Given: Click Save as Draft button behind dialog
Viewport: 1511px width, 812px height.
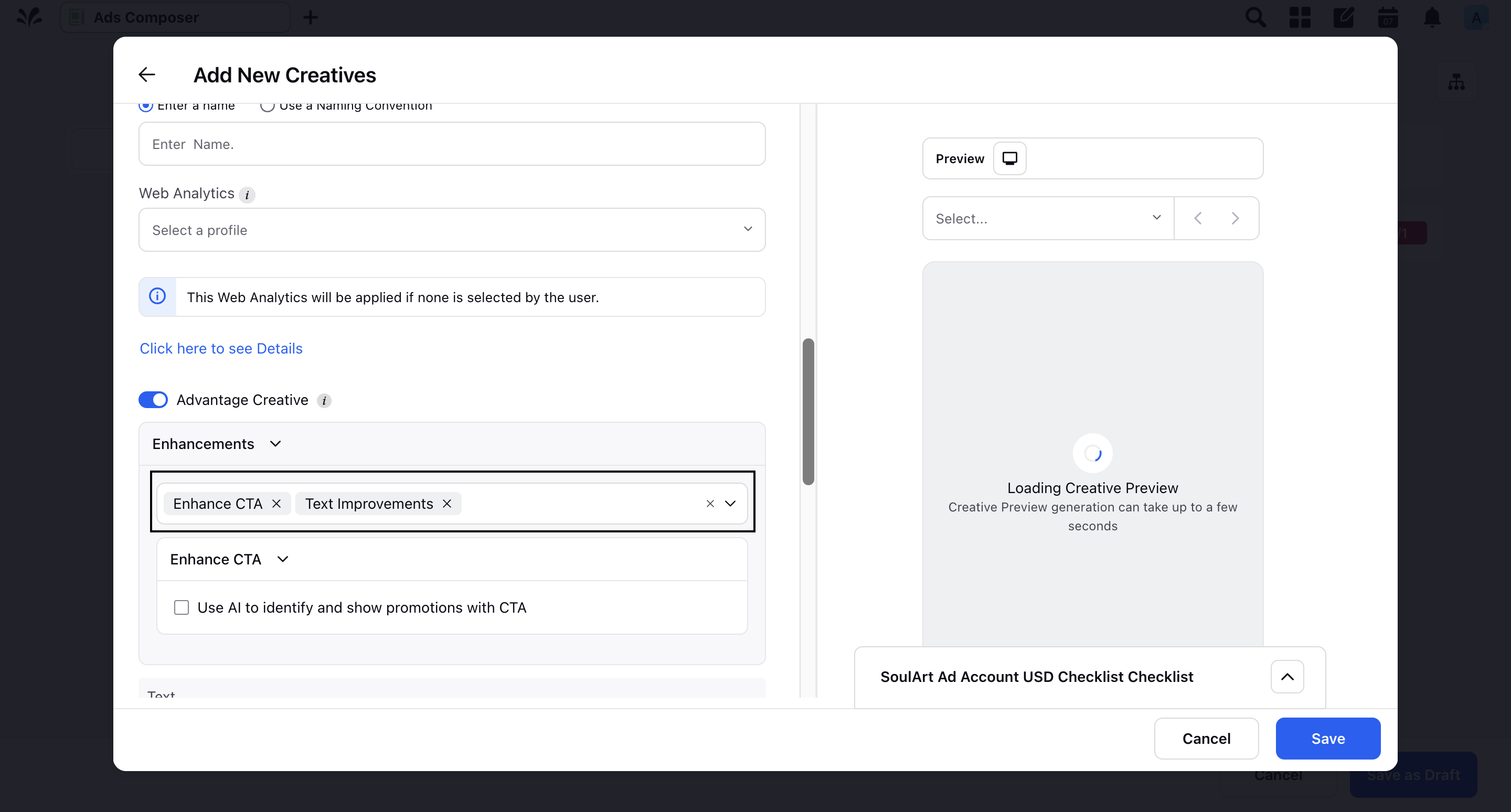Looking at the screenshot, I should [1413, 775].
